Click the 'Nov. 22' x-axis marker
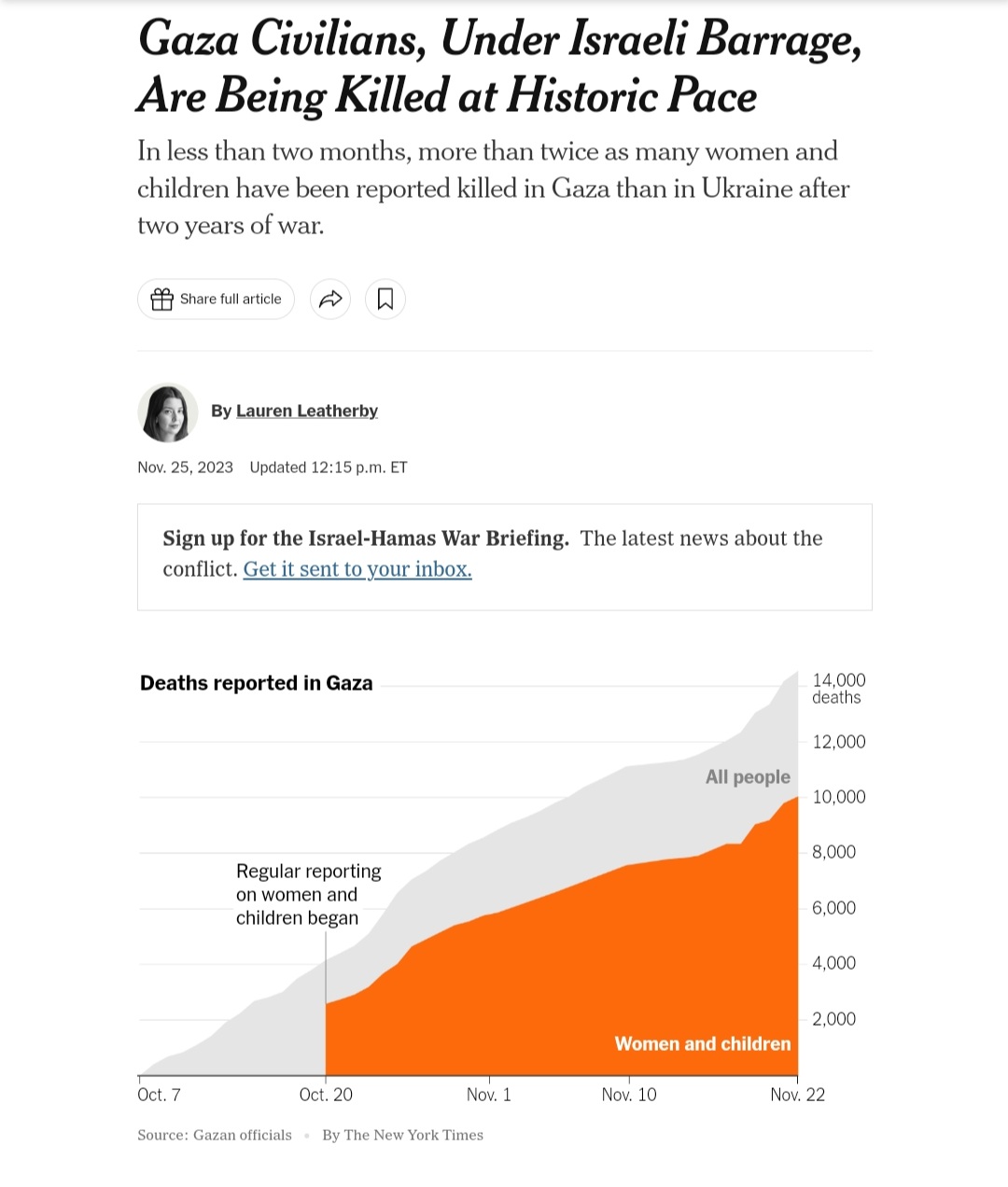Screen dimensions: 1008x1187 (x=797, y=1095)
